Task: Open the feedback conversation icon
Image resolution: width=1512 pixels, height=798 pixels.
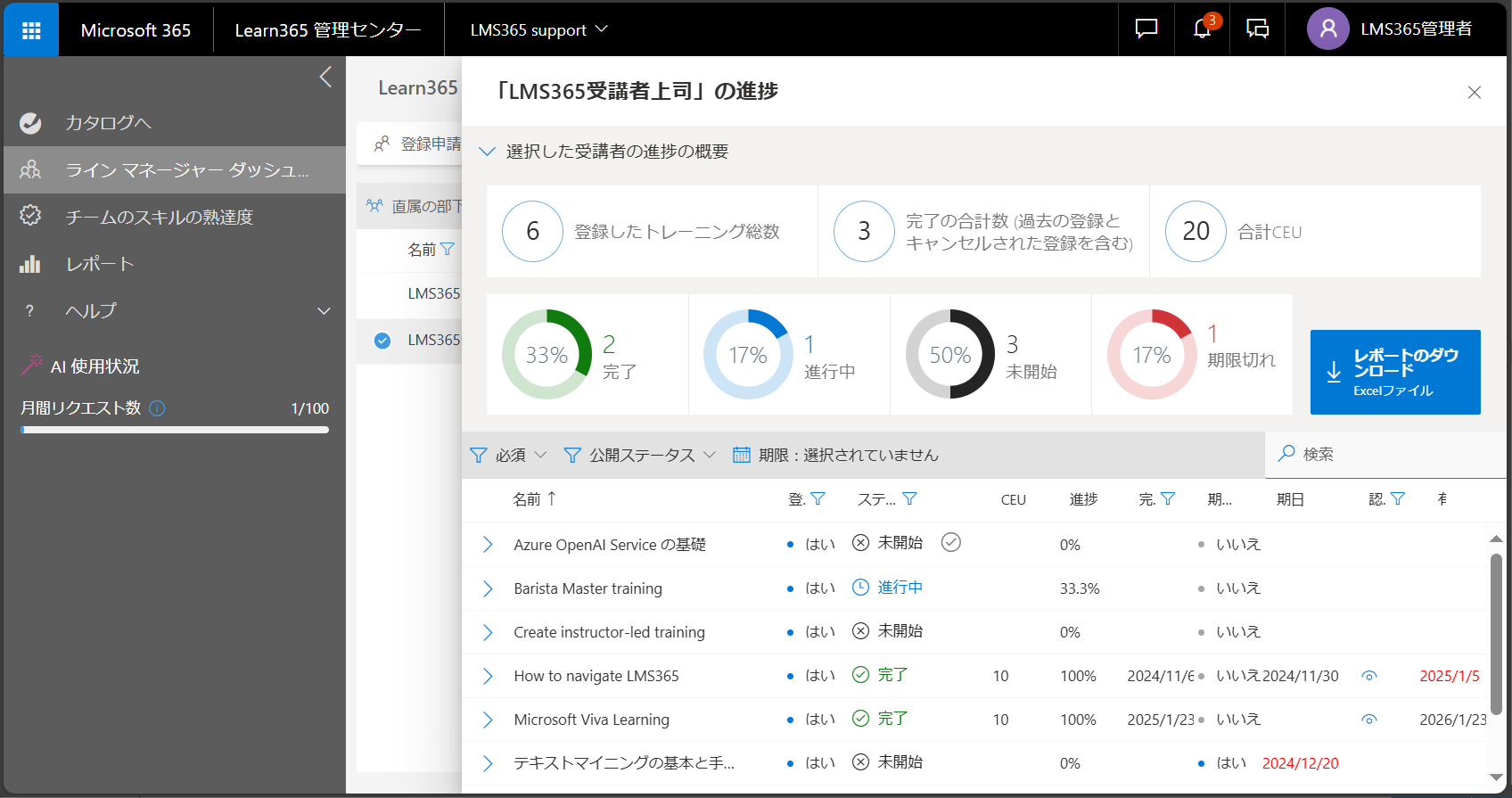Action: click(1257, 29)
